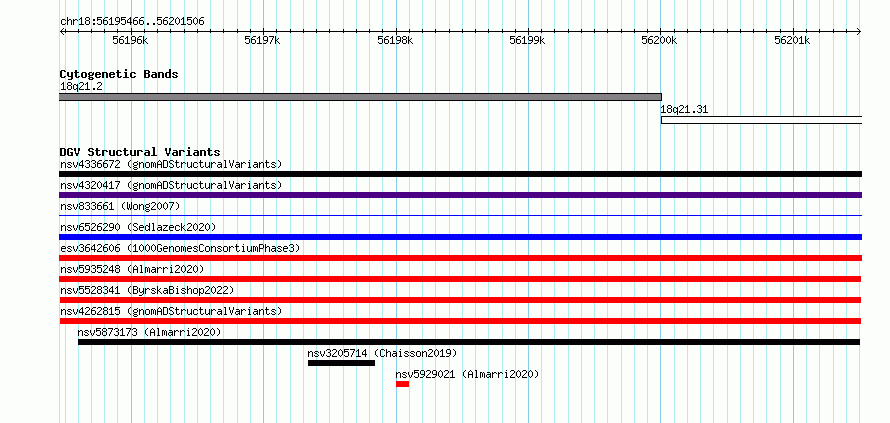Click the 56198k ruler tick label
890x423 pixels.
tap(395, 40)
